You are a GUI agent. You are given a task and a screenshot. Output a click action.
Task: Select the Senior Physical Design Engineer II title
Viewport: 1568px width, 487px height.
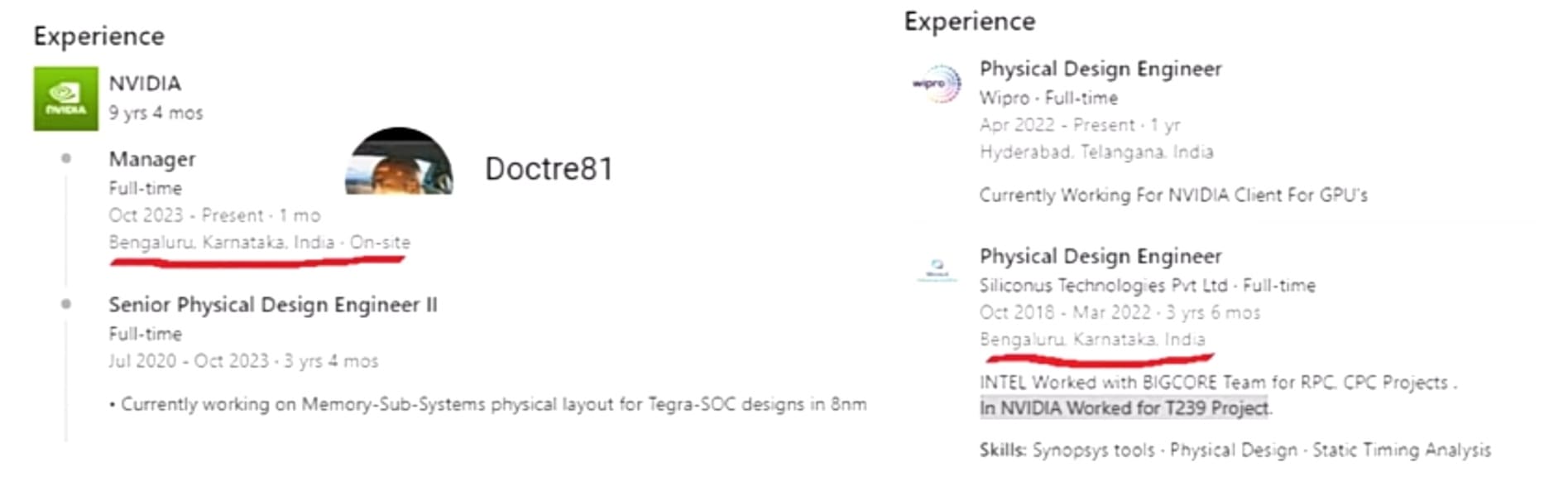pyautogui.click(x=272, y=305)
